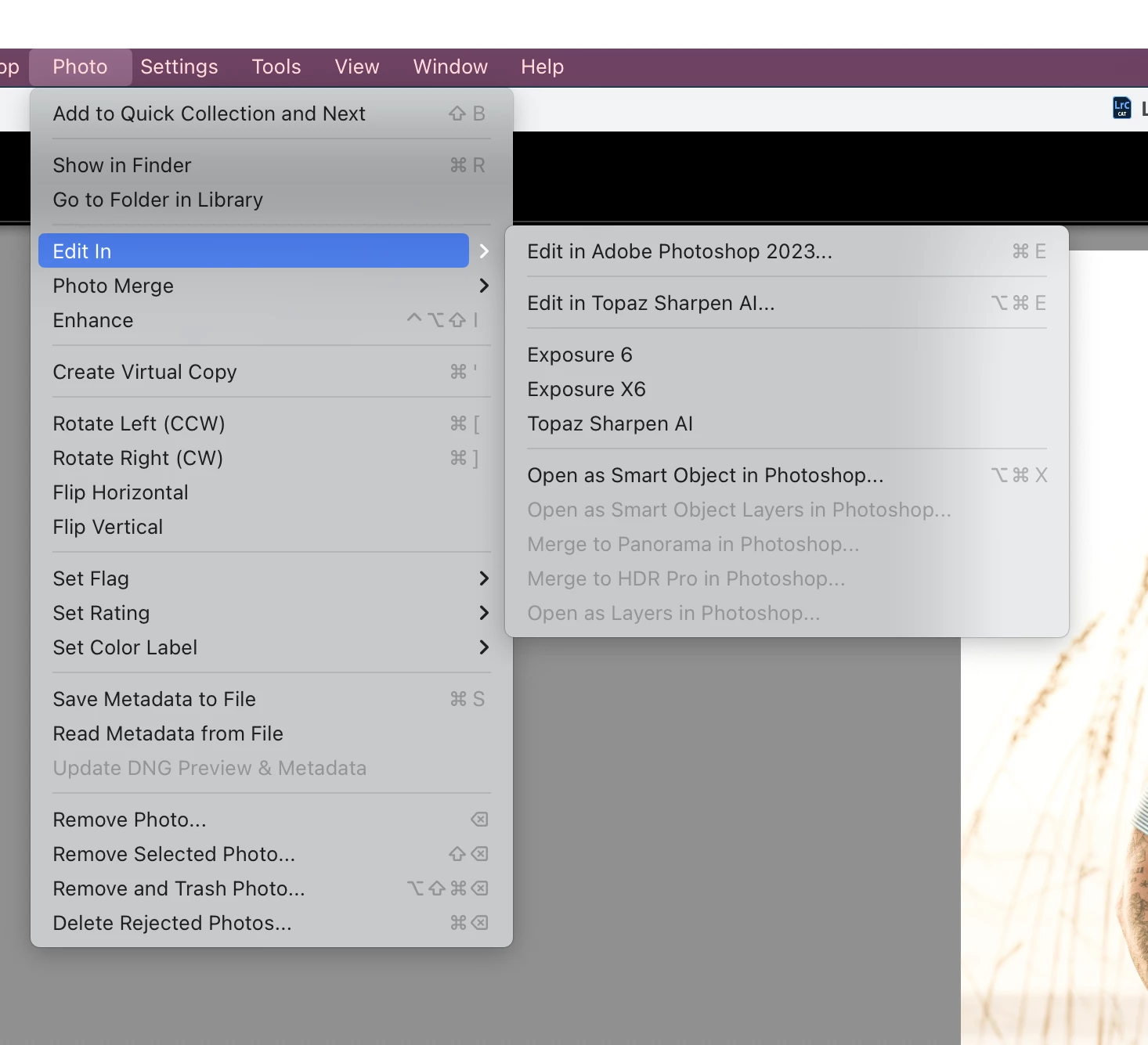Choose Rotate Left (CCW)

pyautogui.click(x=271, y=423)
